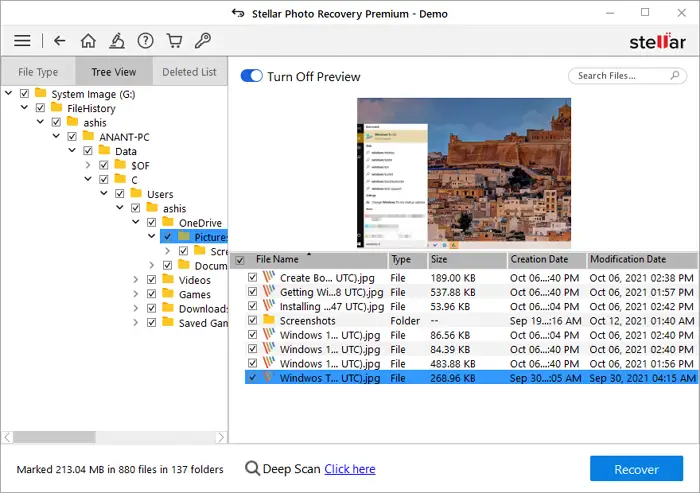
Task: Expand the Saved Games folder node
Action: point(136,322)
